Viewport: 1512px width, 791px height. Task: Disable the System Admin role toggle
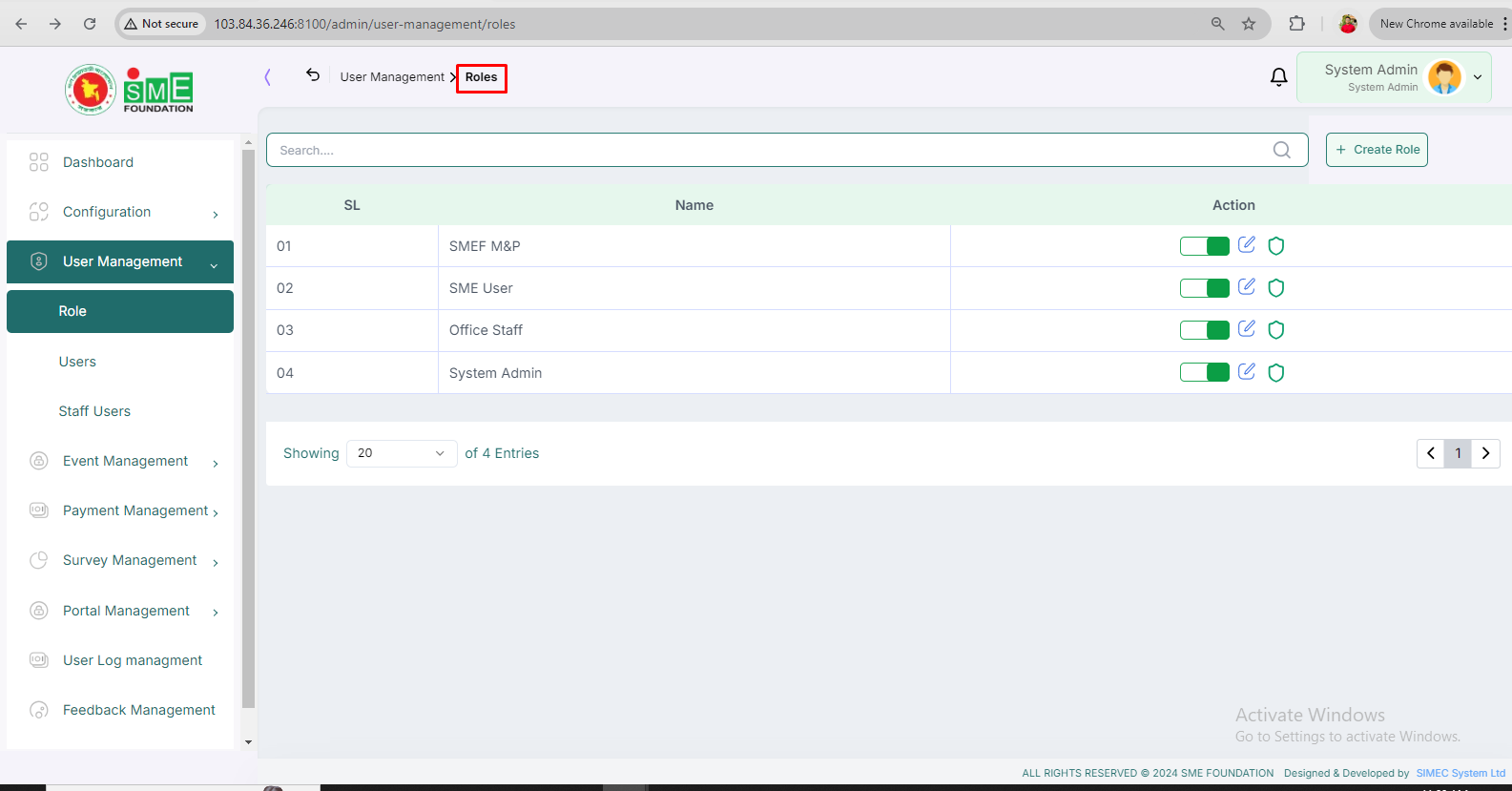(x=1205, y=372)
